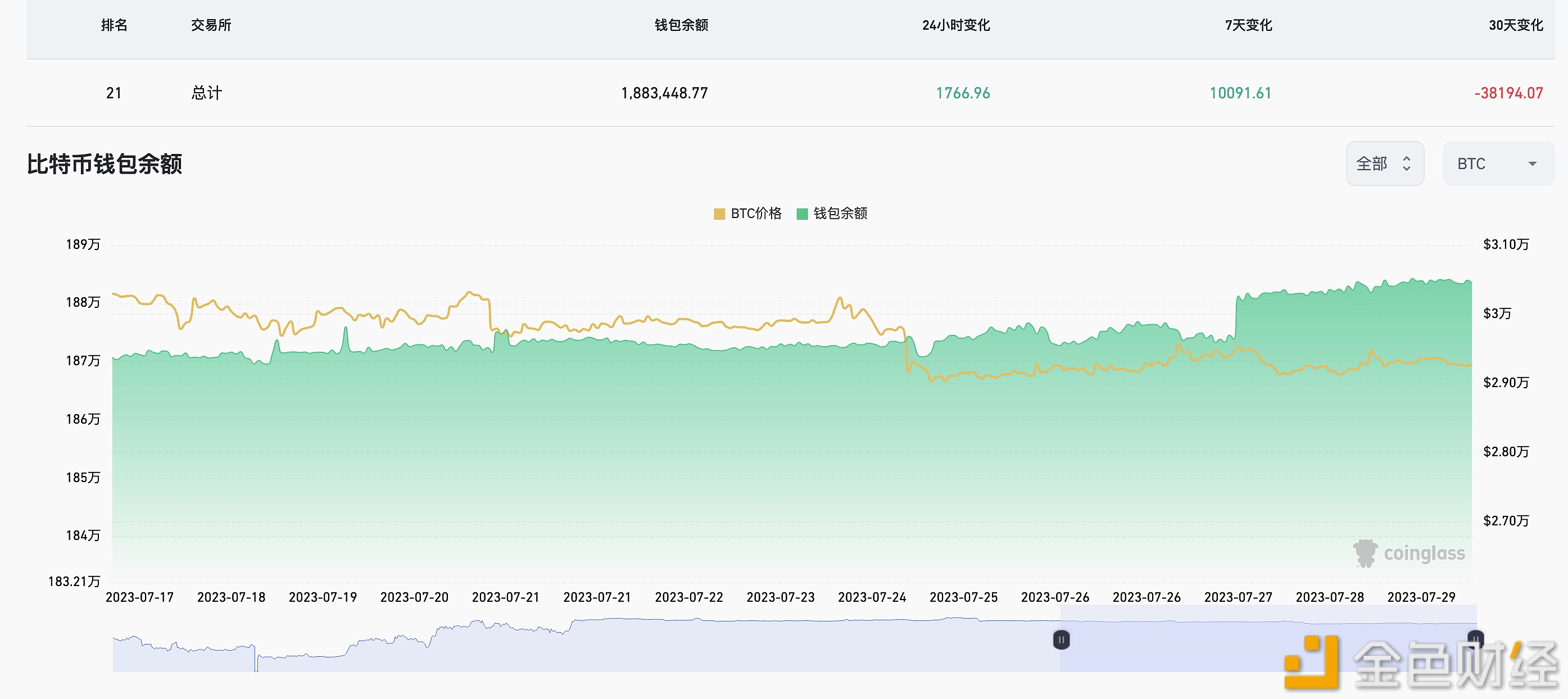Sort by 24小时变化 column header
1568x699 pixels.
[955, 25]
